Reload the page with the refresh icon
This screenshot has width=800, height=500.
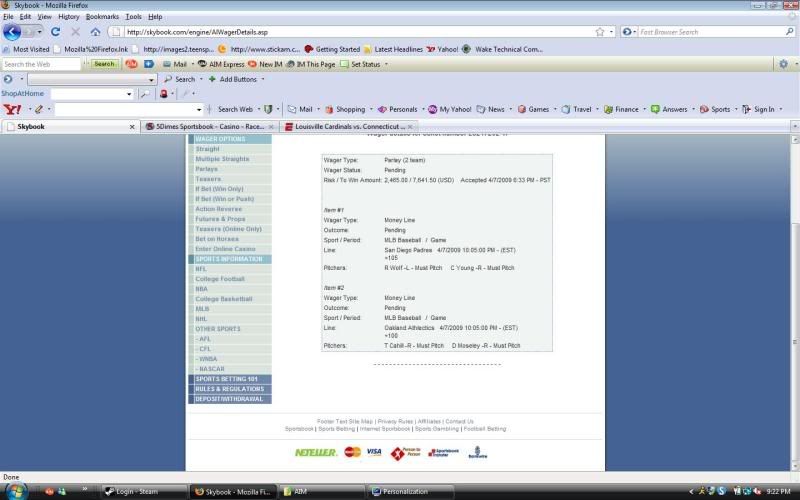point(56,32)
